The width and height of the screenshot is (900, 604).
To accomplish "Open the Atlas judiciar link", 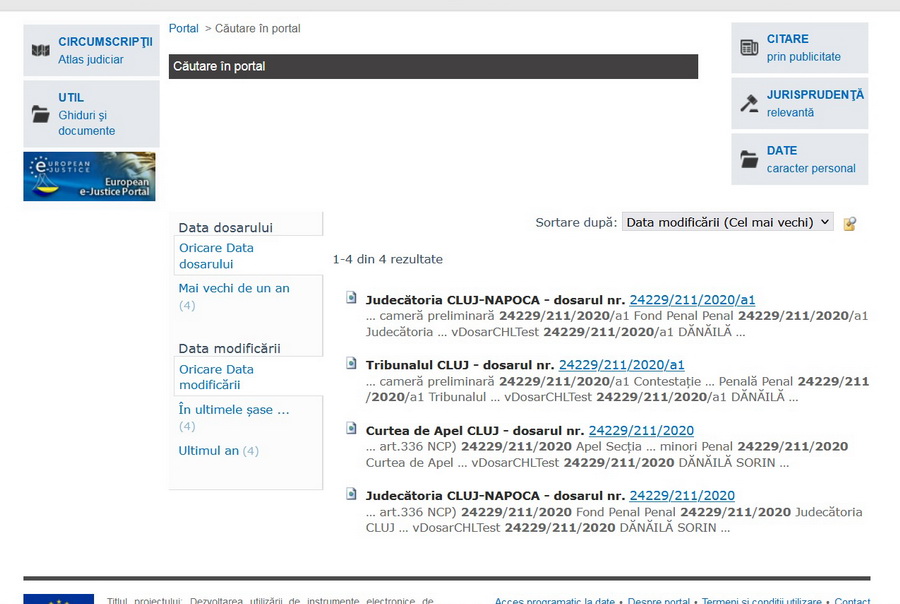I will tap(91, 60).
